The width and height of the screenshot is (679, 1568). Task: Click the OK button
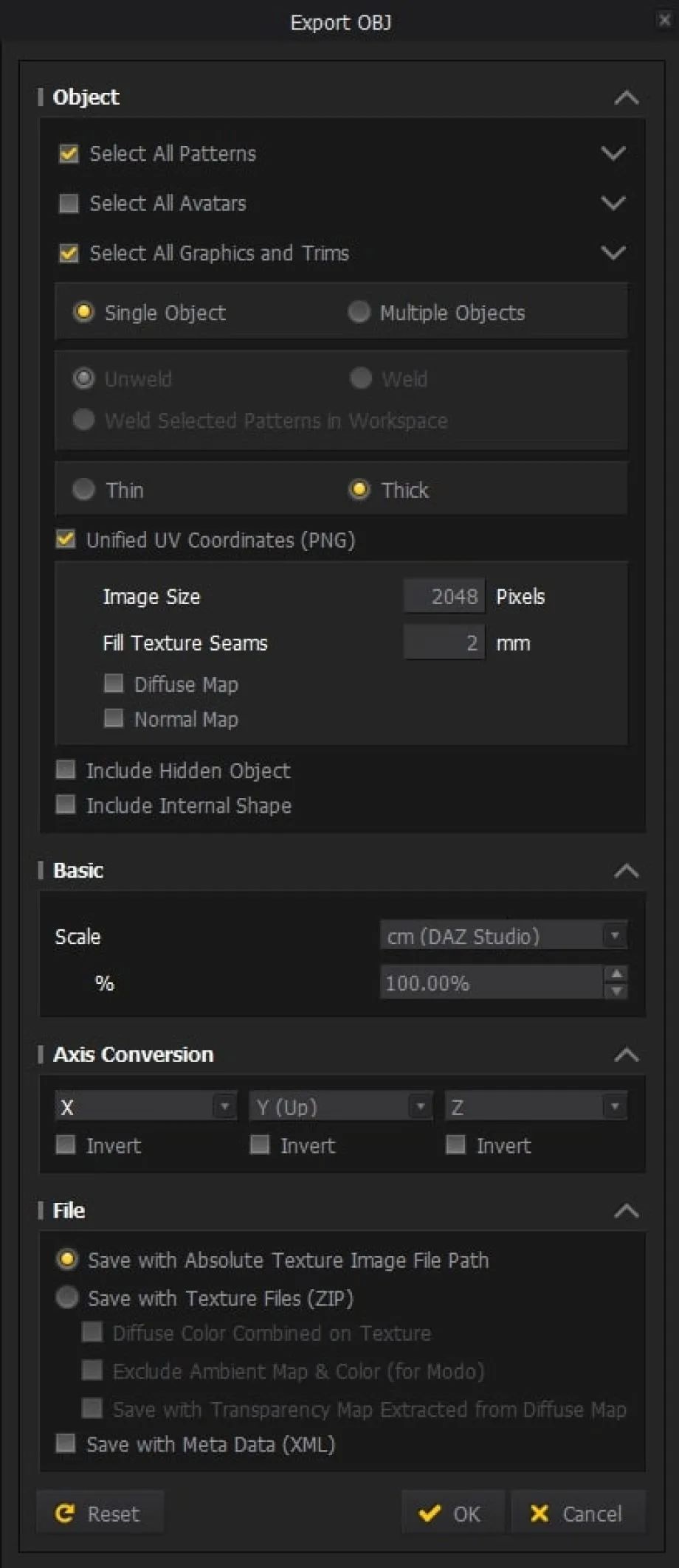[x=452, y=1514]
